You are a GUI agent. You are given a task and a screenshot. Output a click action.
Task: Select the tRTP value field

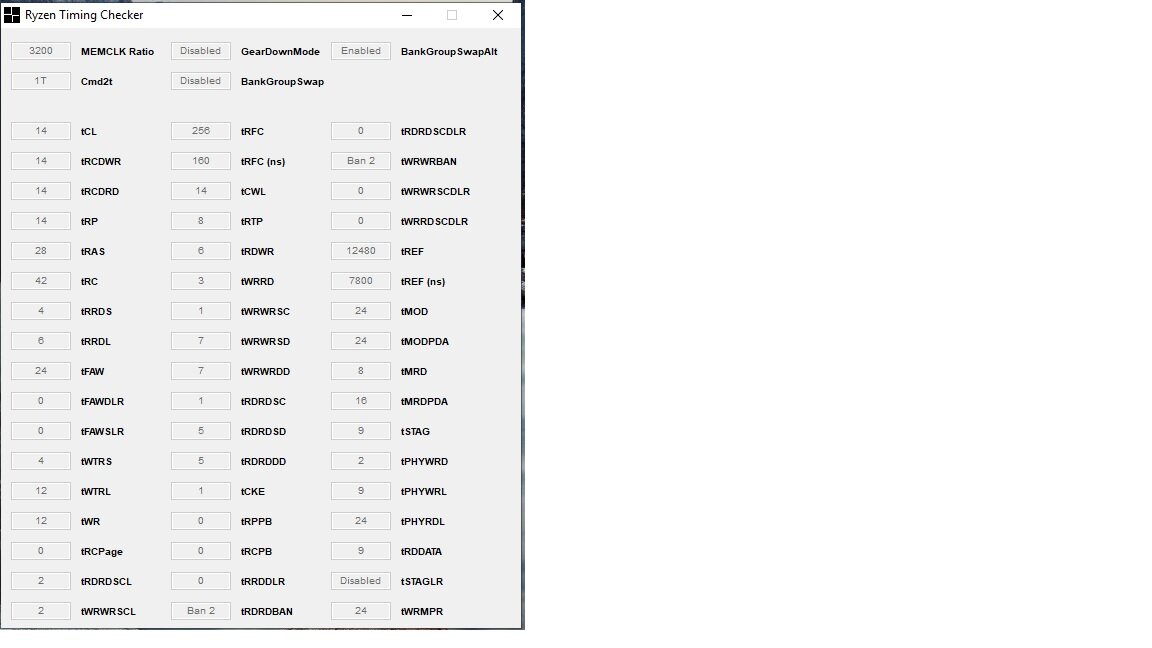pos(201,221)
